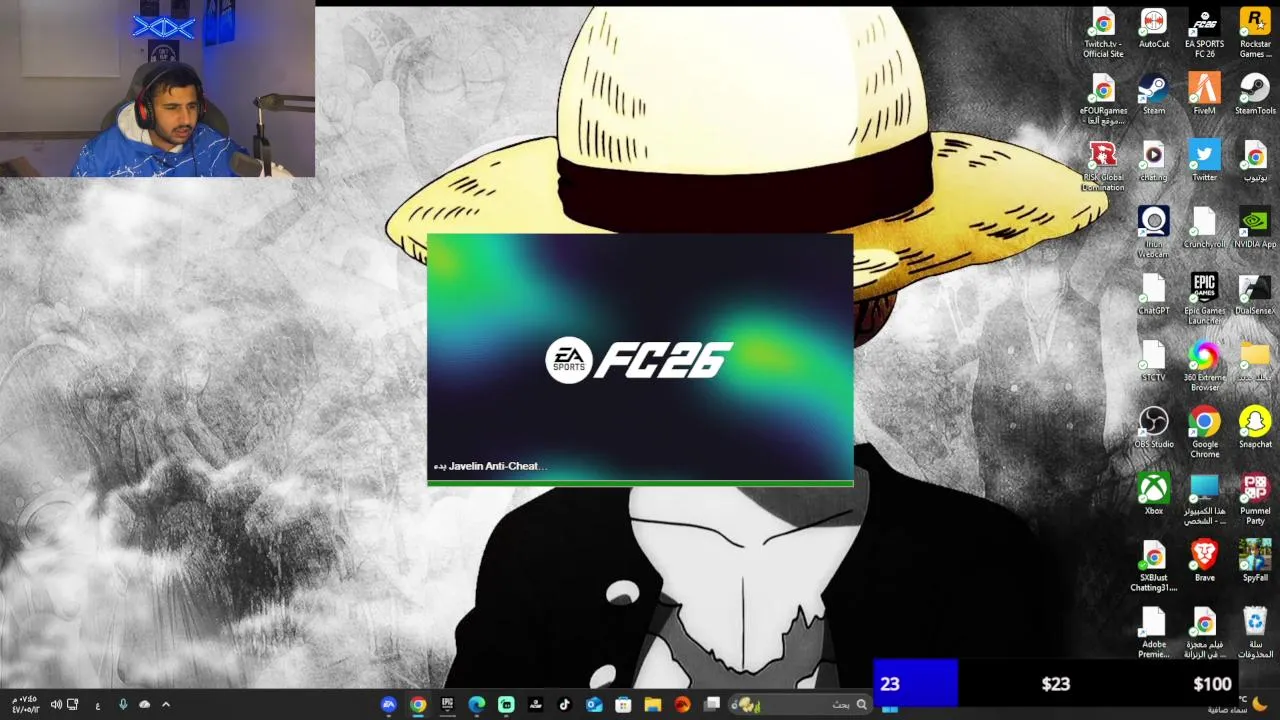1280x720 pixels.
Task: Select the RISK Global Domination icon
Action: point(1103,166)
